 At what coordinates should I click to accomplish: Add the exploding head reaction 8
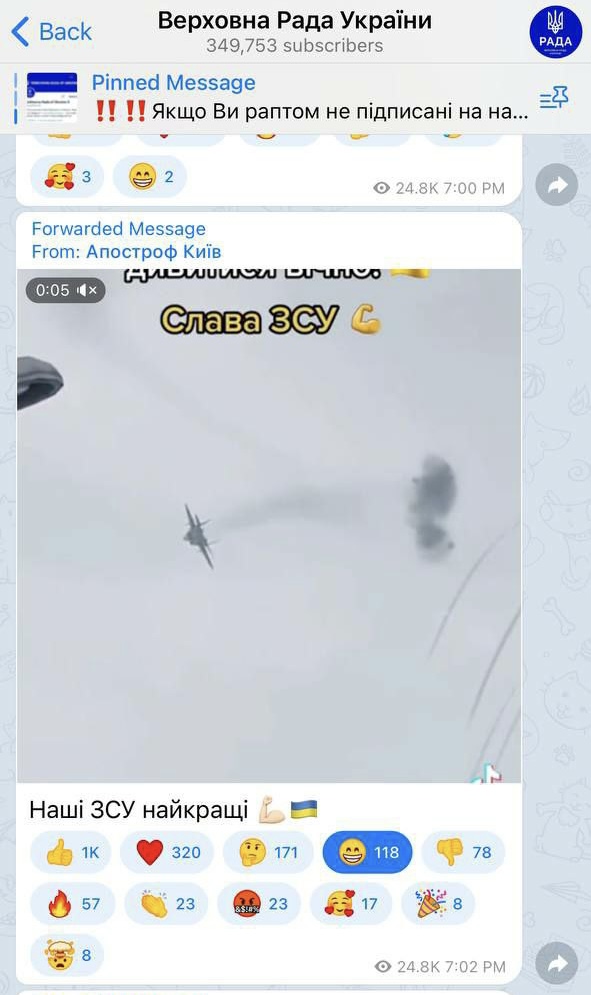point(67,955)
